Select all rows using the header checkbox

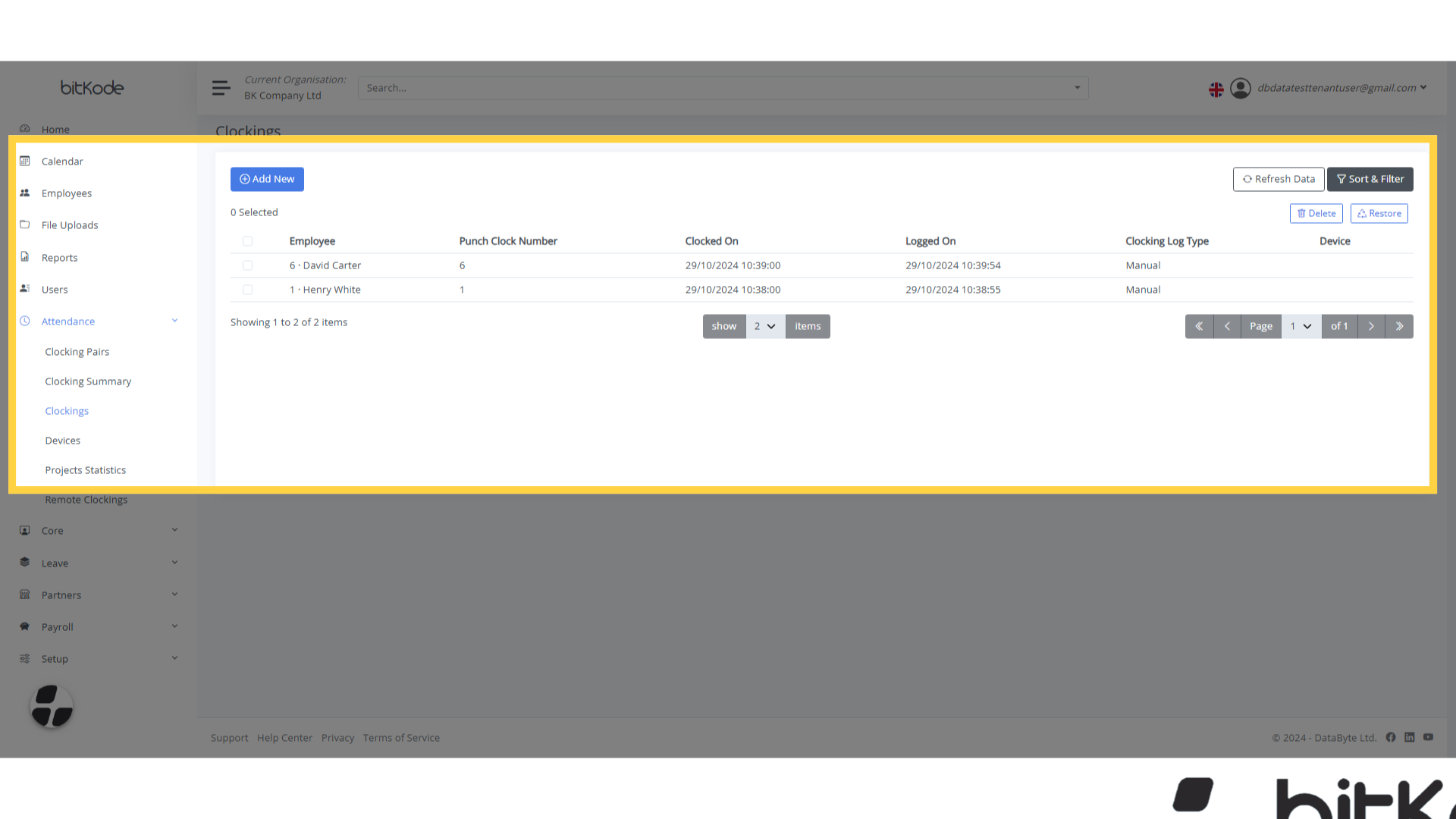tap(247, 240)
